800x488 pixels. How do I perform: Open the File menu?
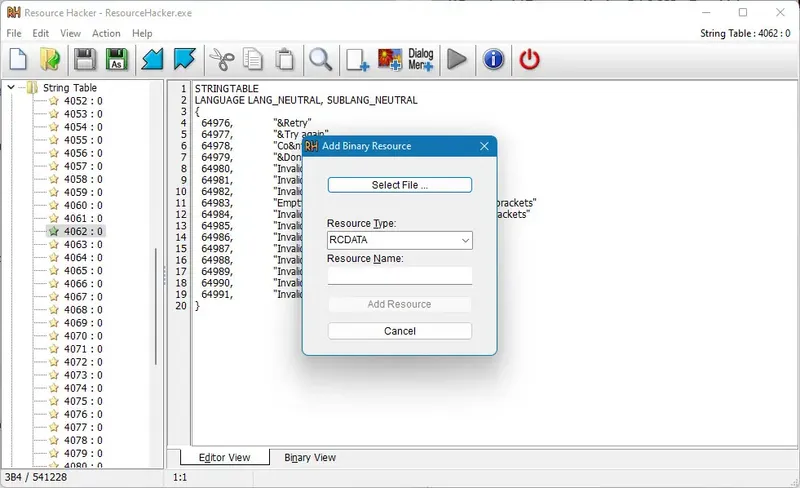click(14, 33)
